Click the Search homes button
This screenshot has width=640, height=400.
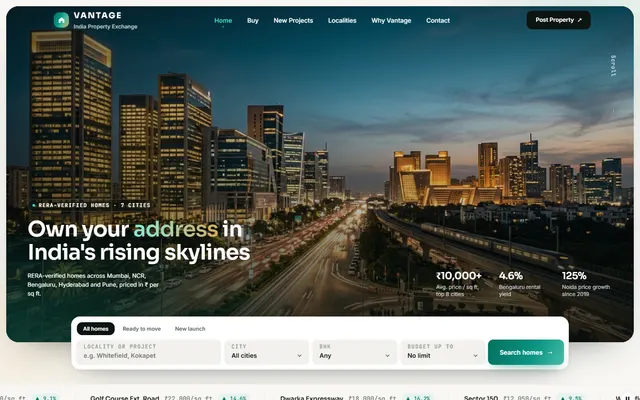526,352
